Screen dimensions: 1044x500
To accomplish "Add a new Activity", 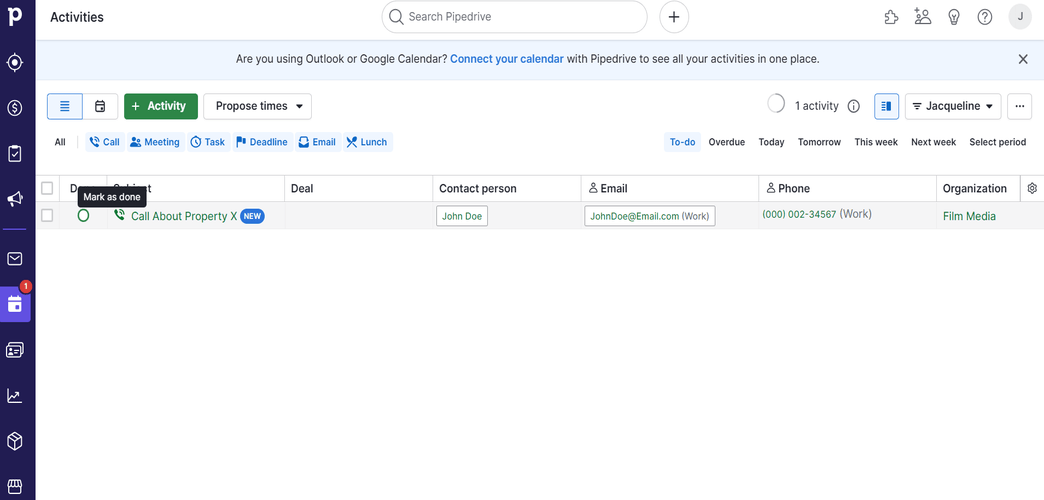I will coord(160,107).
